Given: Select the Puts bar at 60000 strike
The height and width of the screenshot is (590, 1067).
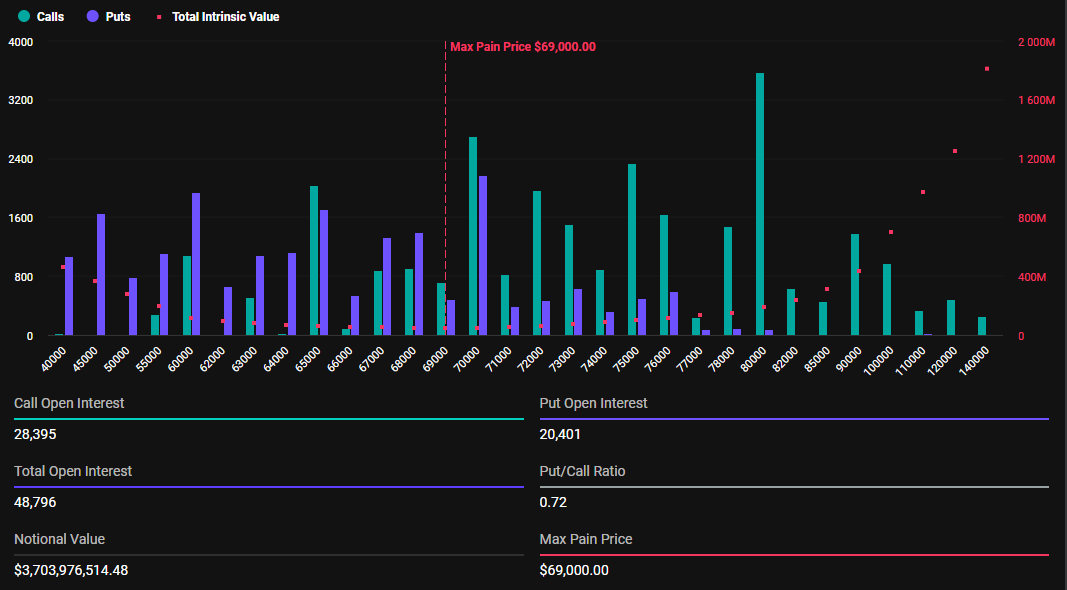Looking at the screenshot, I should pyautogui.click(x=196, y=264).
